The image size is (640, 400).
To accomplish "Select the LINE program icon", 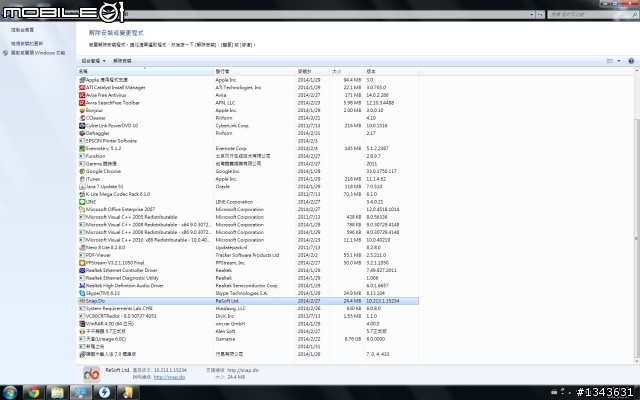I will (82, 202).
